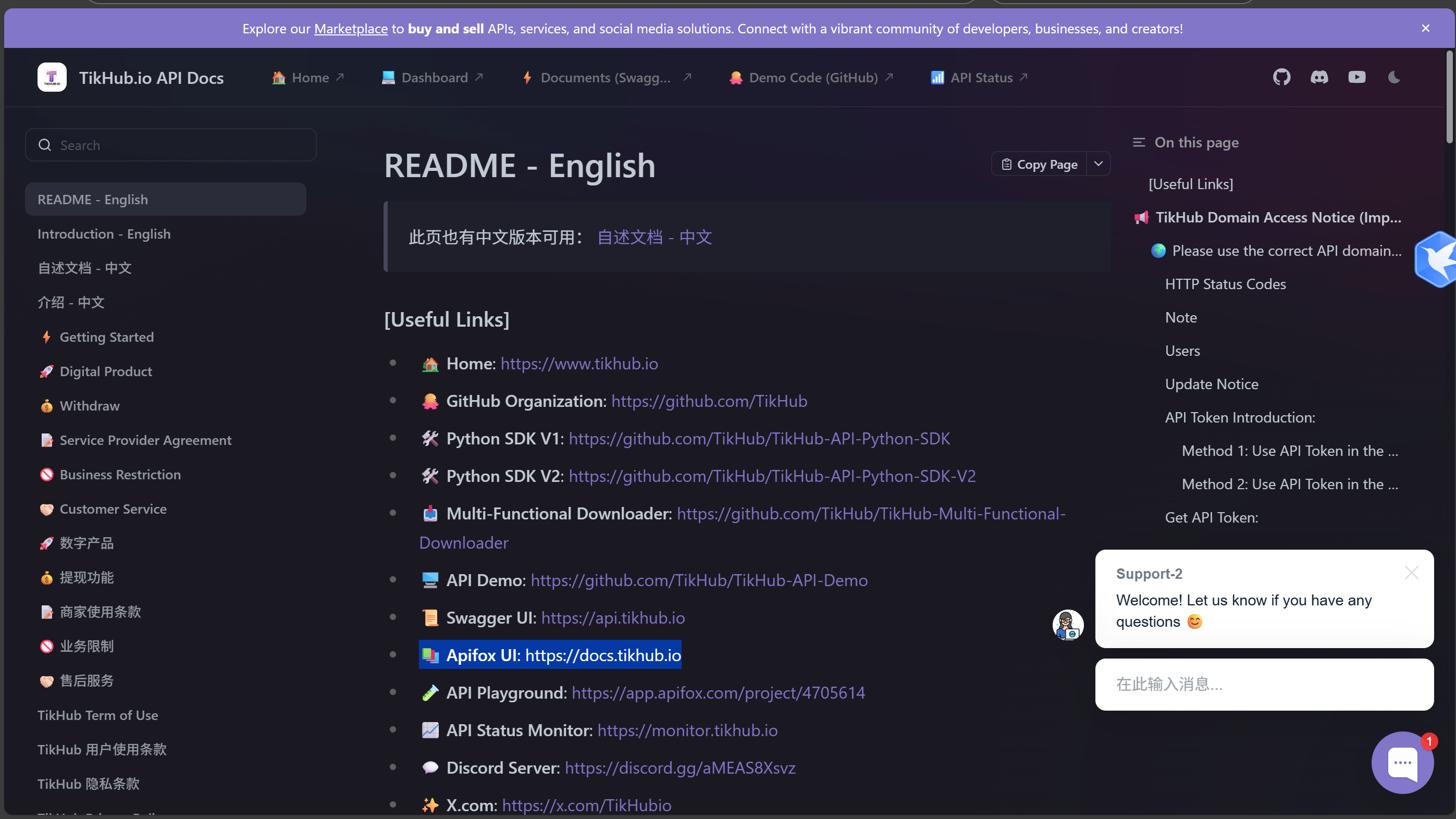Screen dimensions: 1456x819
Task: Select Getting Started in the sidebar
Action: (106, 338)
